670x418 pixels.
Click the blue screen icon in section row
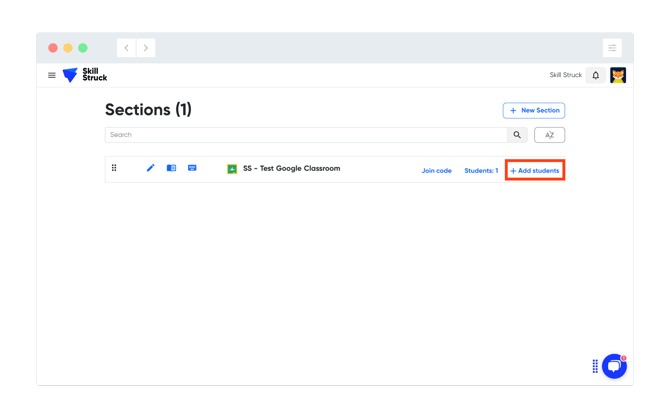[192, 168]
